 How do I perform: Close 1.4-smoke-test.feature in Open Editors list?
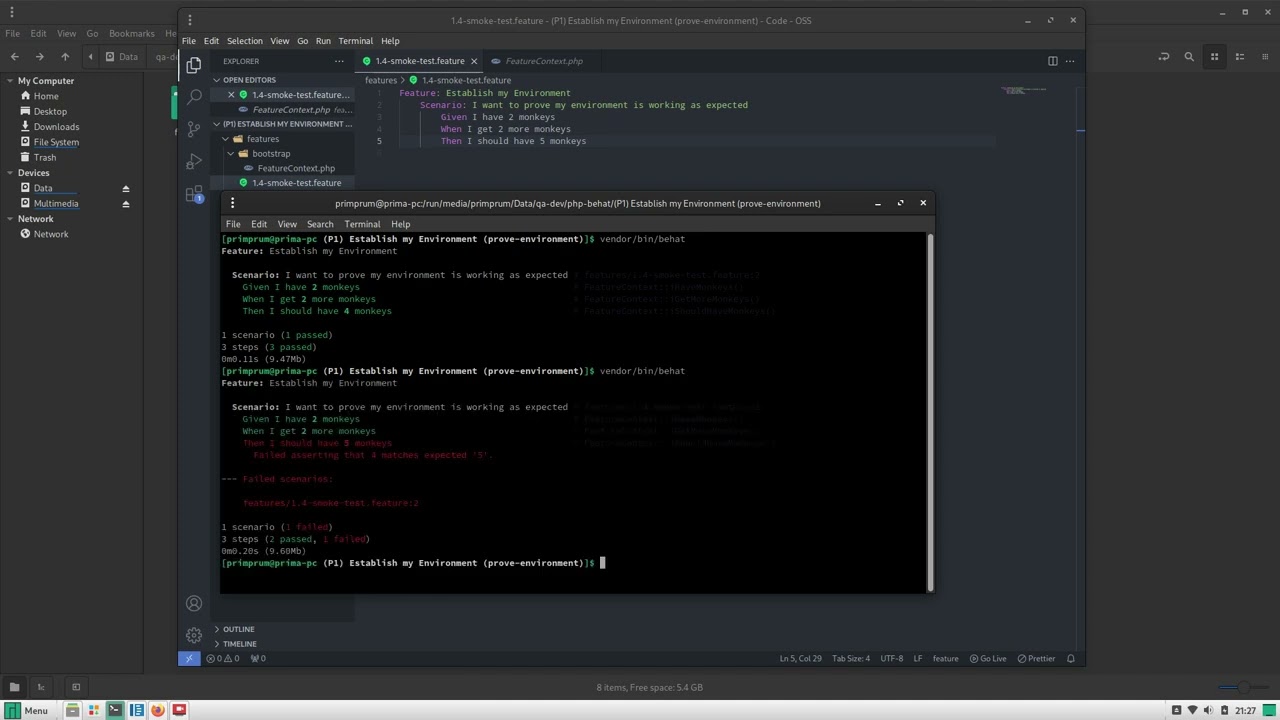point(231,95)
